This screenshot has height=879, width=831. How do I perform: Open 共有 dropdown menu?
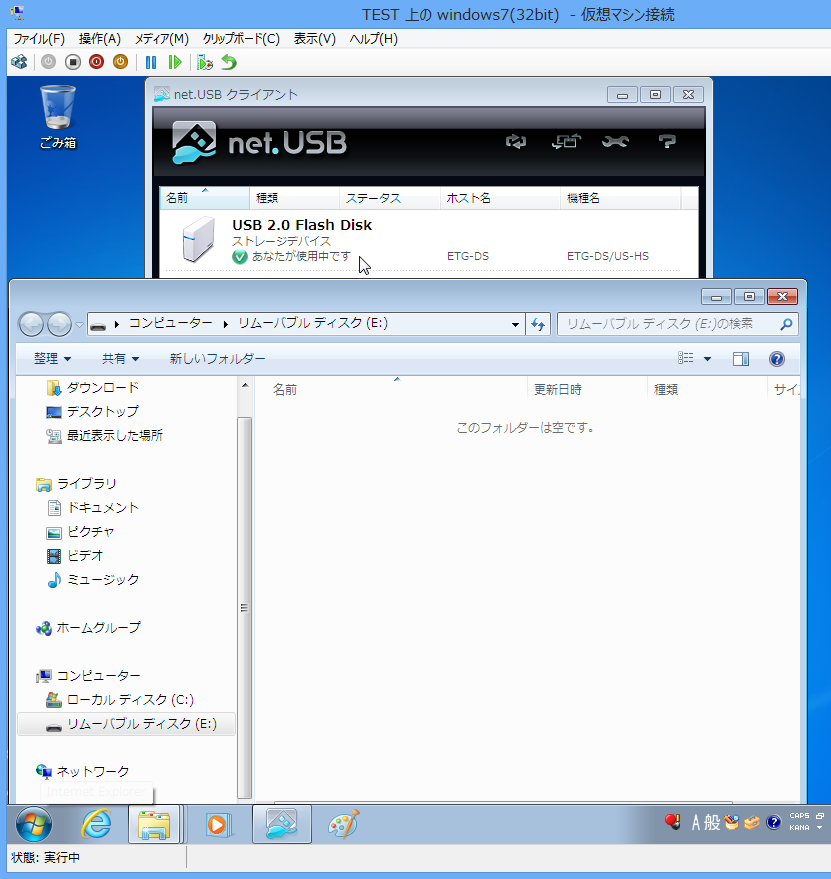click(x=120, y=359)
